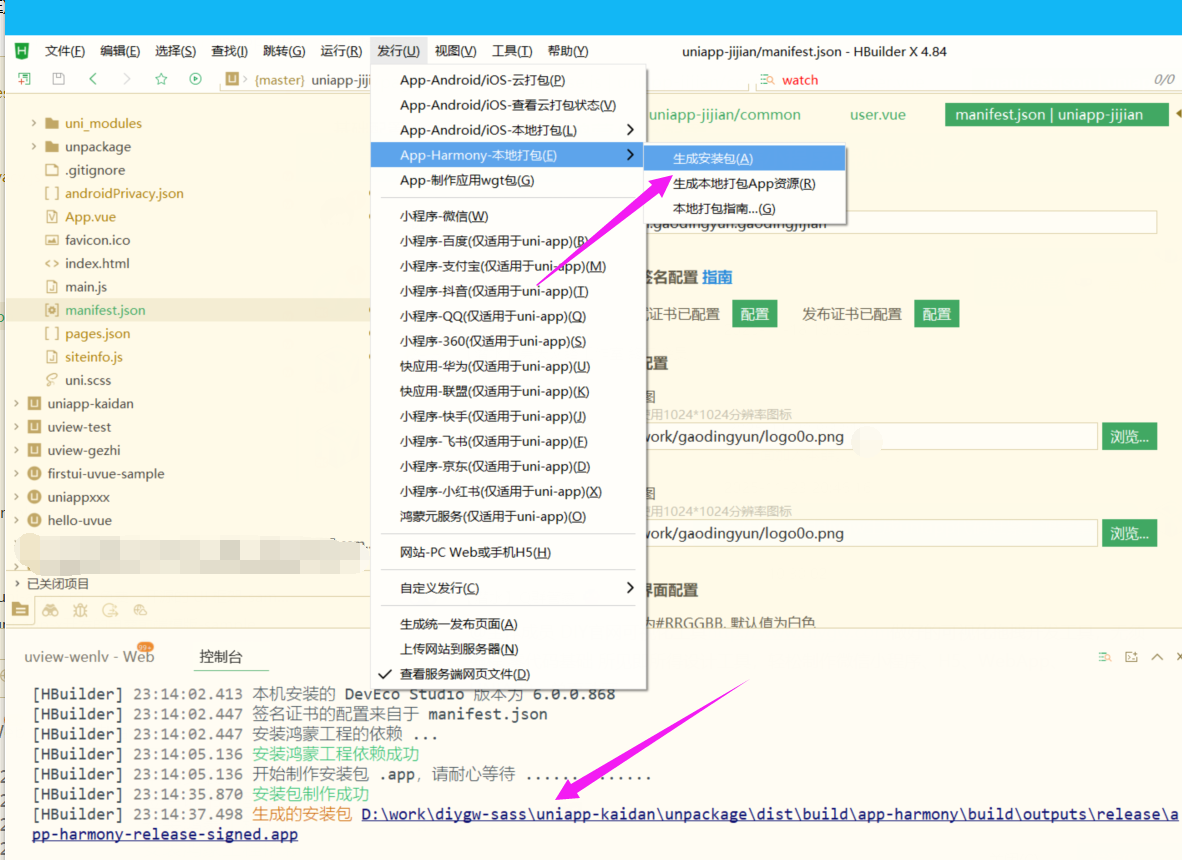Click the HBuilder X logo icon
Screen dimensions: 1182x860
click(22, 50)
